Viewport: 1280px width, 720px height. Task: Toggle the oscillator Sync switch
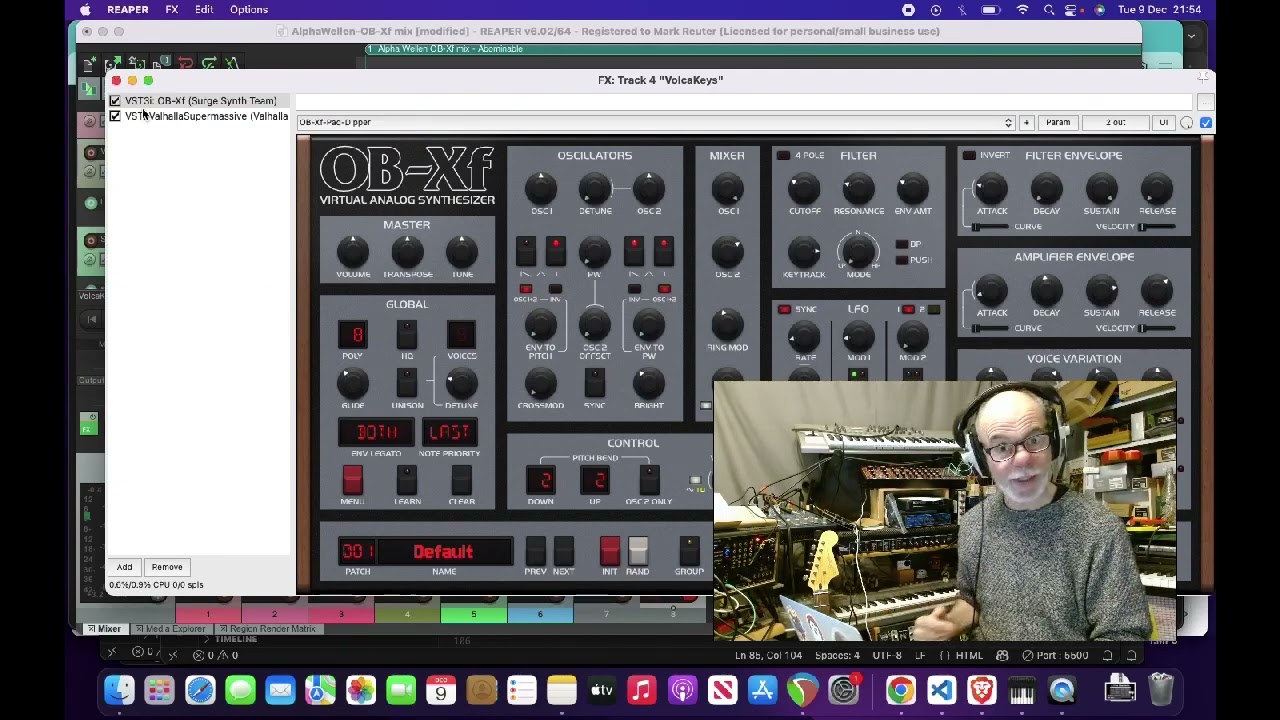595,383
